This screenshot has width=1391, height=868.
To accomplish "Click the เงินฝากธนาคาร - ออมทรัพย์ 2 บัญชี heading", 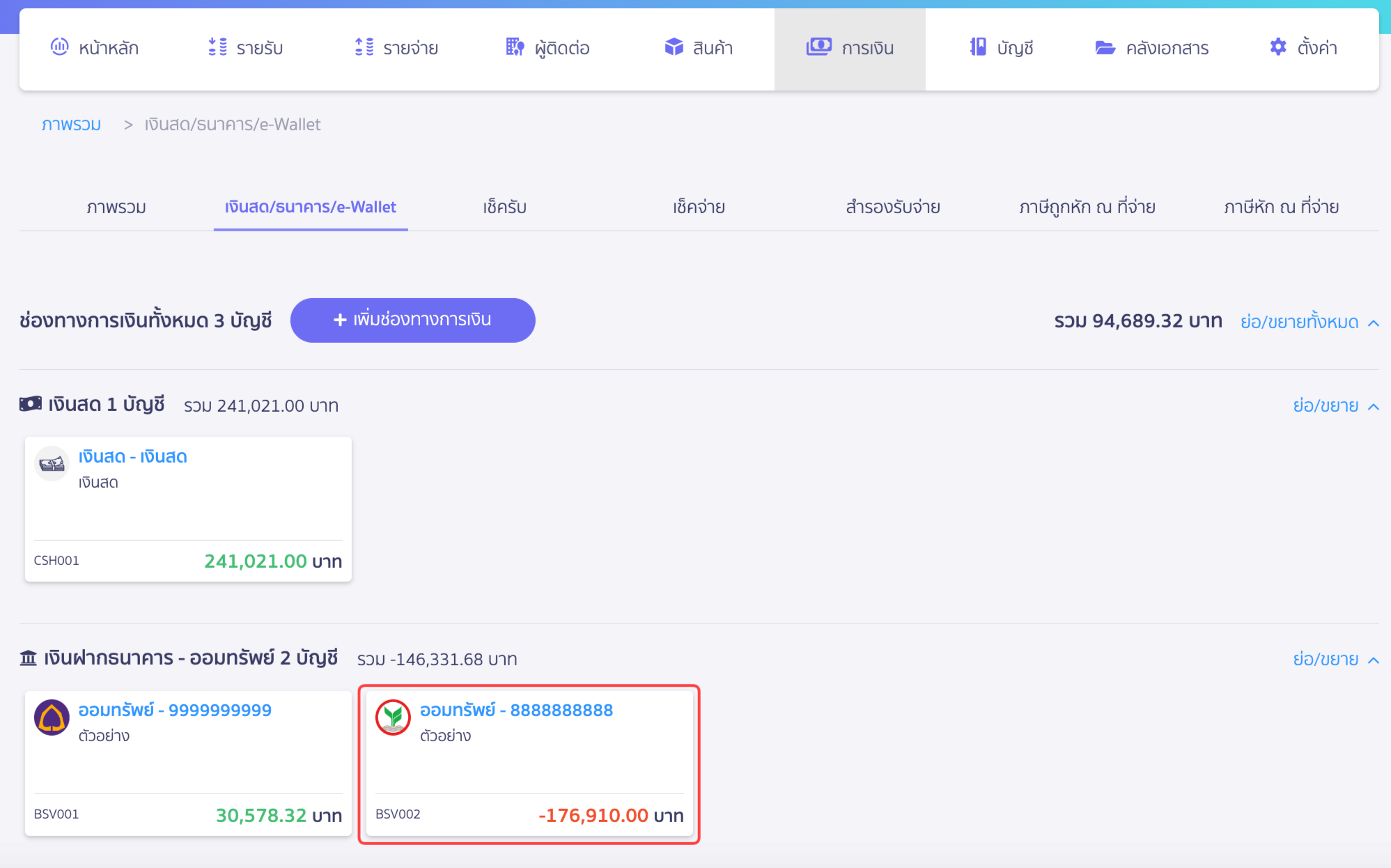I will (191, 658).
